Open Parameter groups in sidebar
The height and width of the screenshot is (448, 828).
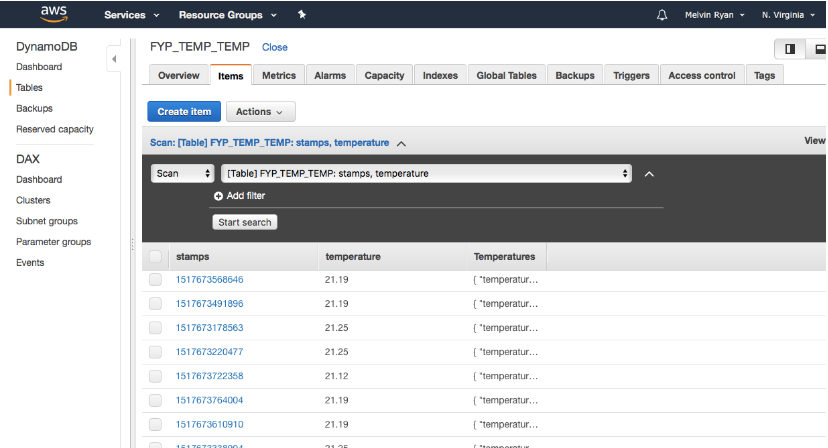pyautogui.click(x=53, y=242)
